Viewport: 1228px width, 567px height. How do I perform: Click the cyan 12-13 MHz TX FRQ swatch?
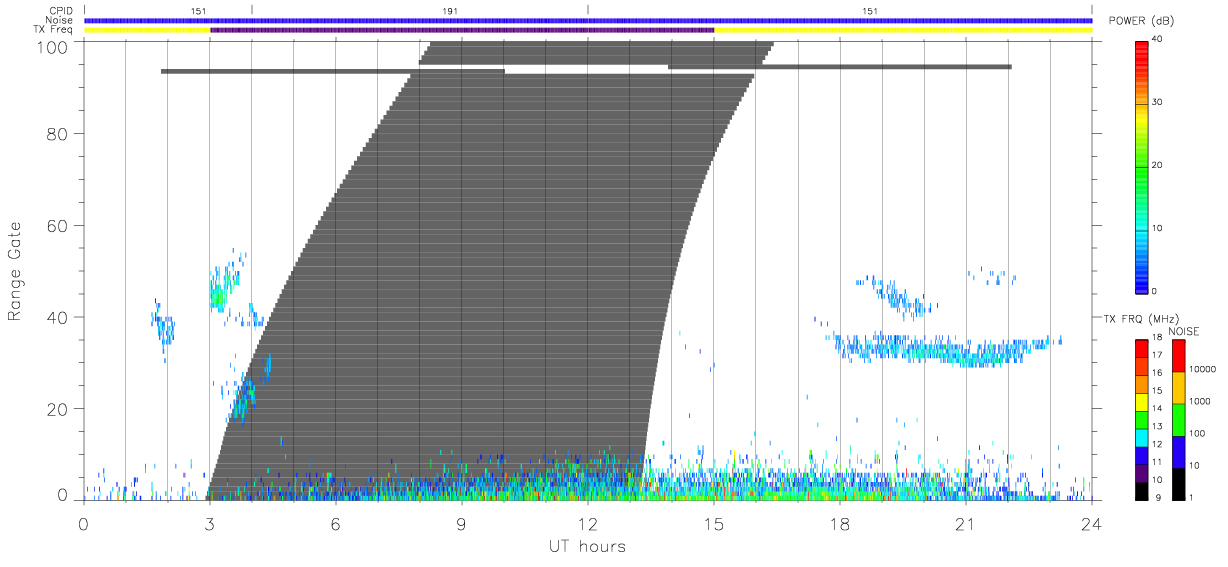point(1142,436)
